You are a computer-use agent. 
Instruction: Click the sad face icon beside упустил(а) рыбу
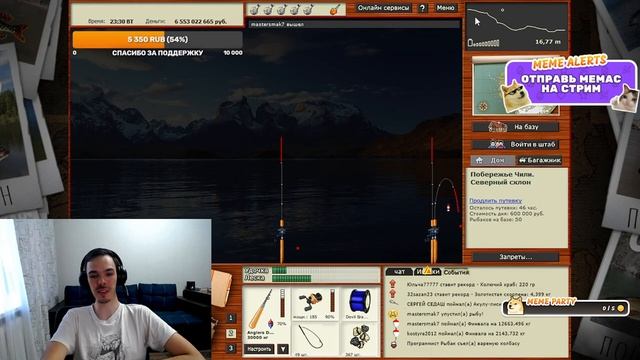pos(393,314)
